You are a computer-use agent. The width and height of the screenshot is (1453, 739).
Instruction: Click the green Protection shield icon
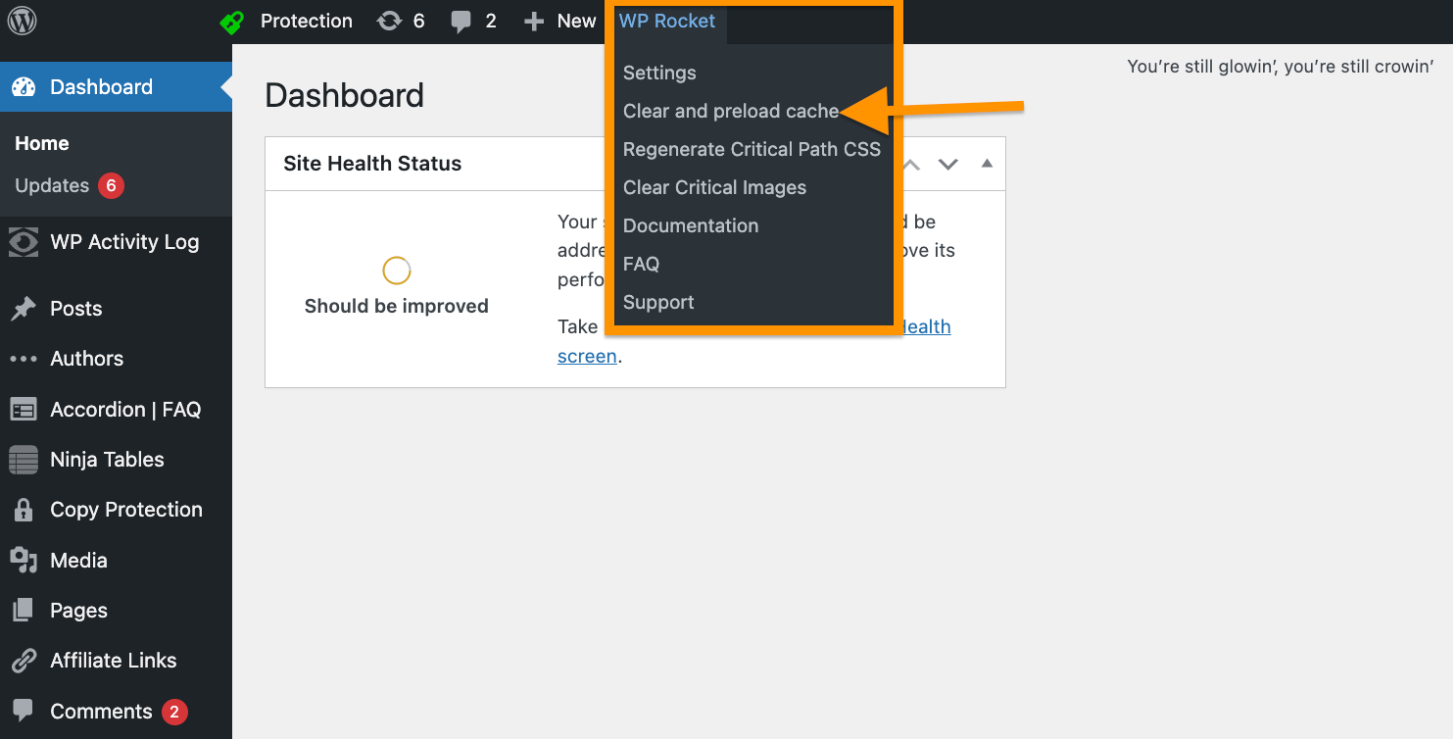click(x=232, y=22)
